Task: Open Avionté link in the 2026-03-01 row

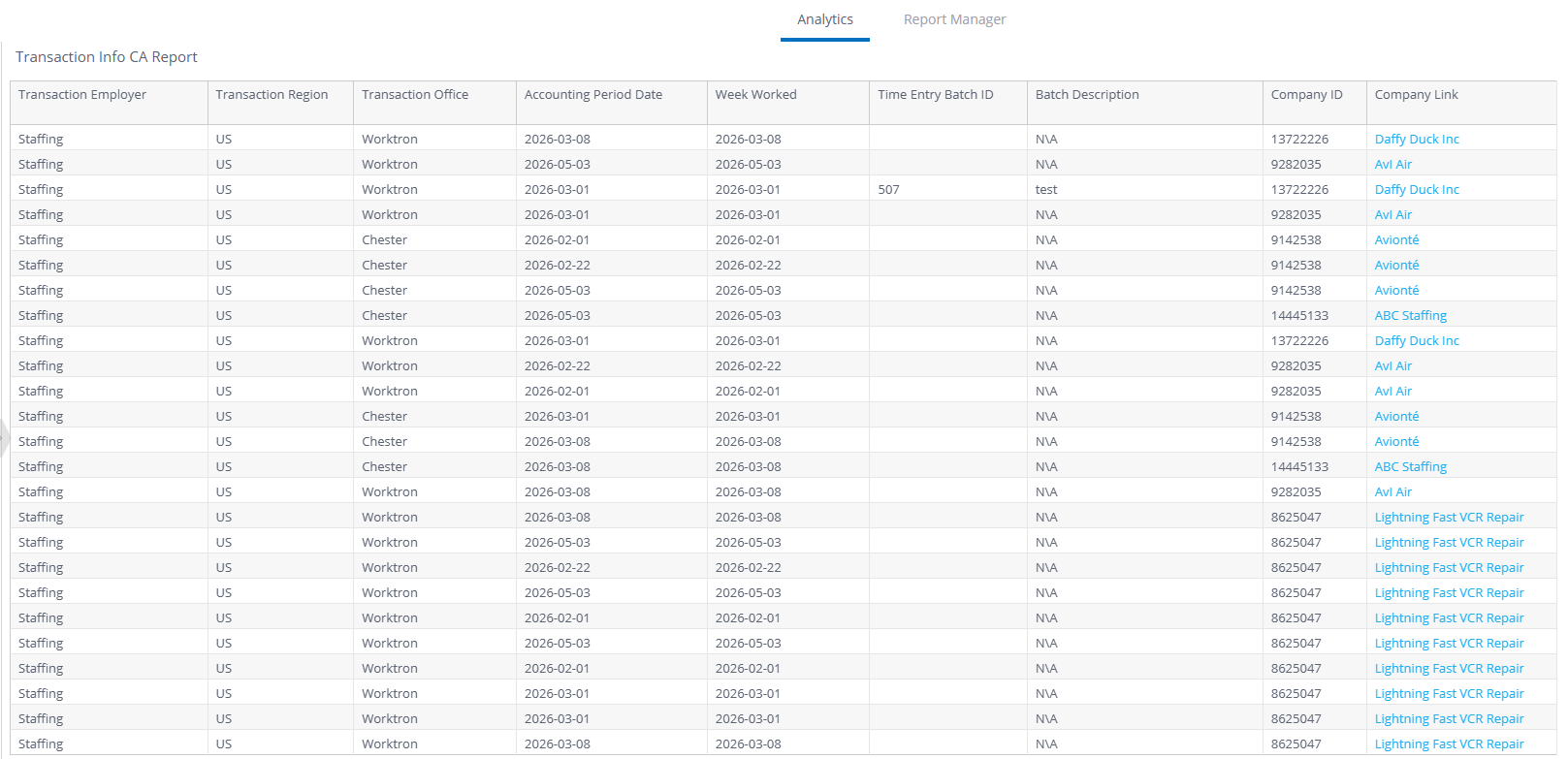Action: [x=1396, y=416]
